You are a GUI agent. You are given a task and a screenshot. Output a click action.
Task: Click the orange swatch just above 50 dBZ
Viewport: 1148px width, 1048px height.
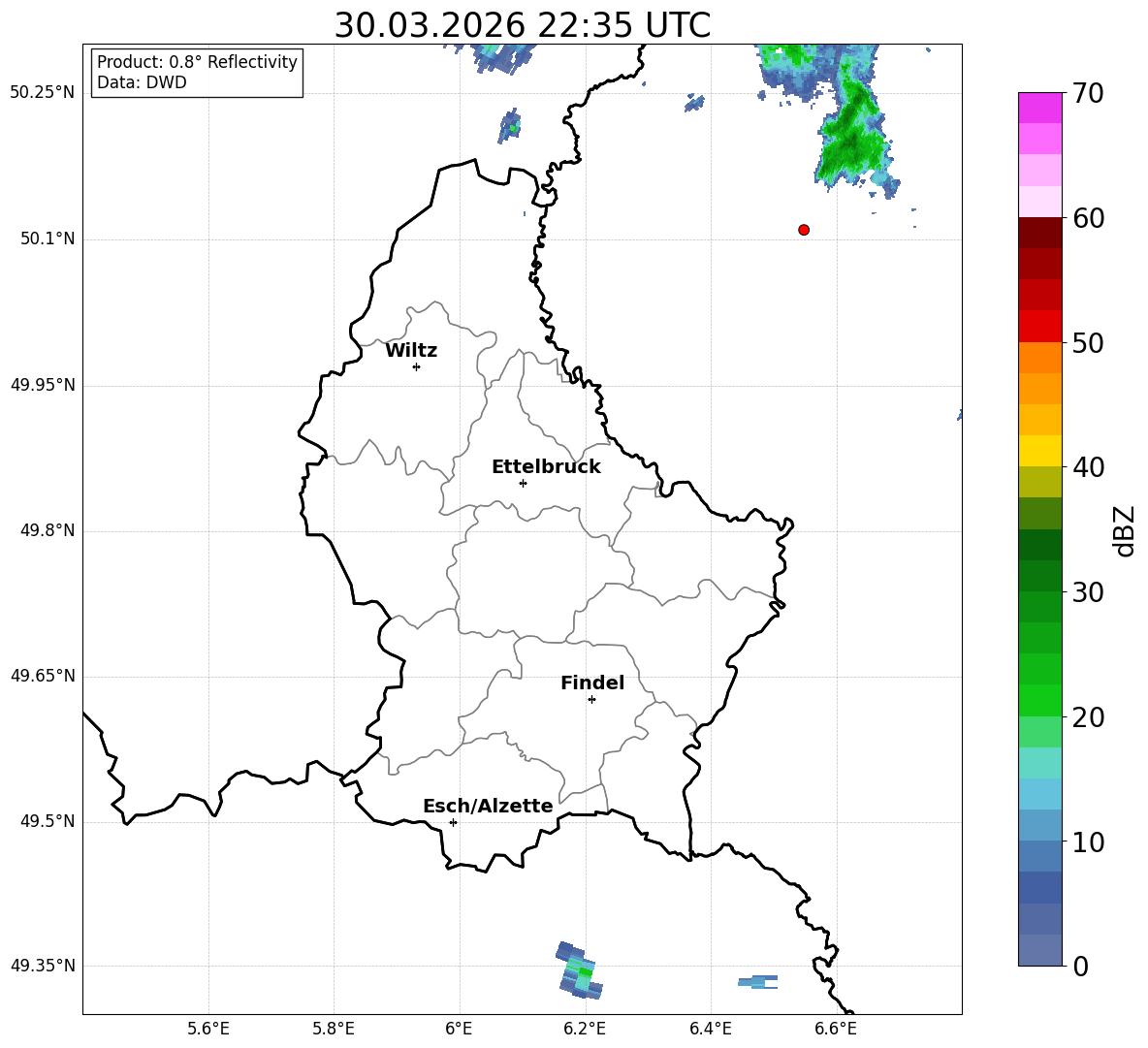pos(1040,358)
